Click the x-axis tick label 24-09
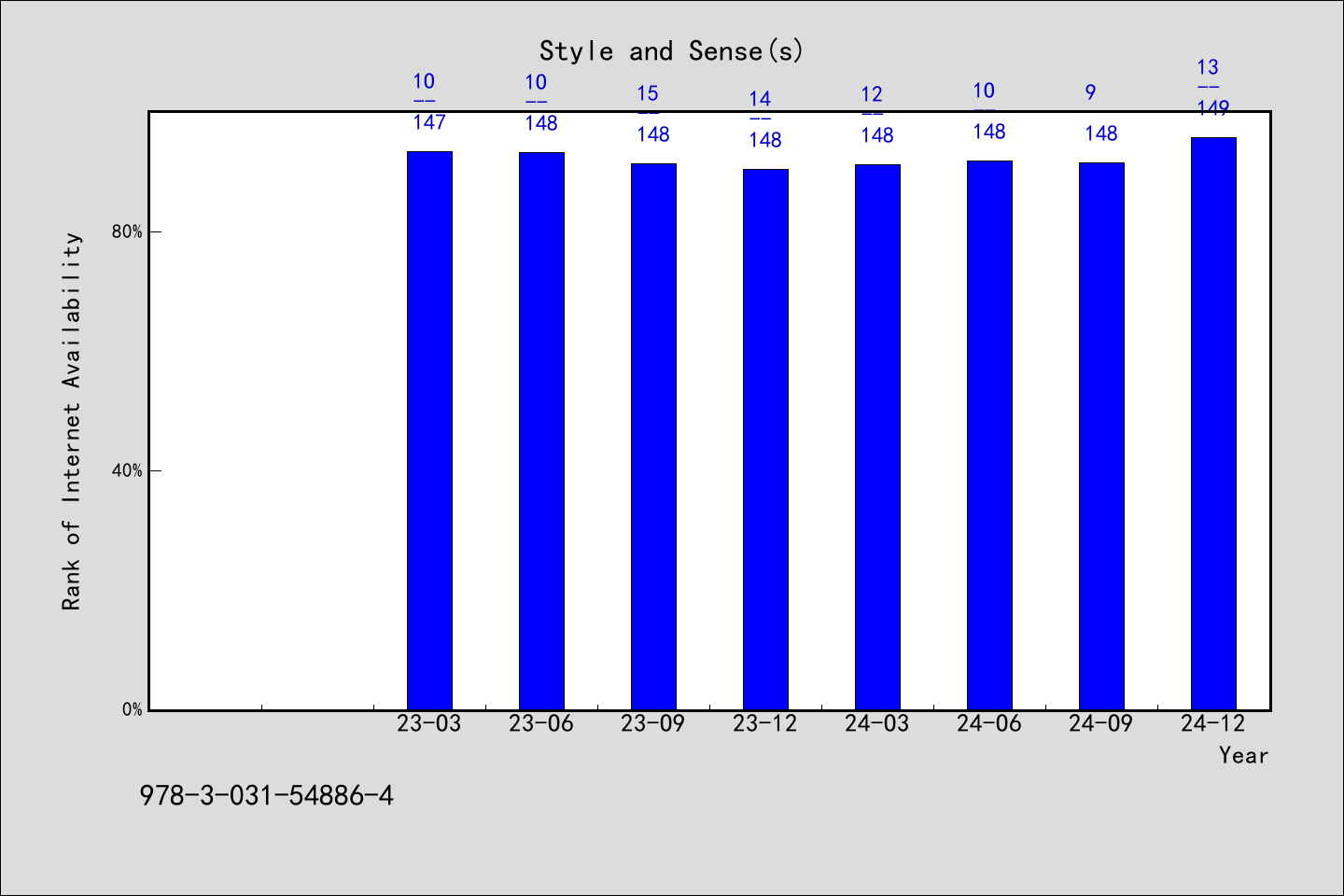The height and width of the screenshot is (896, 1344). [x=1101, y=723]
